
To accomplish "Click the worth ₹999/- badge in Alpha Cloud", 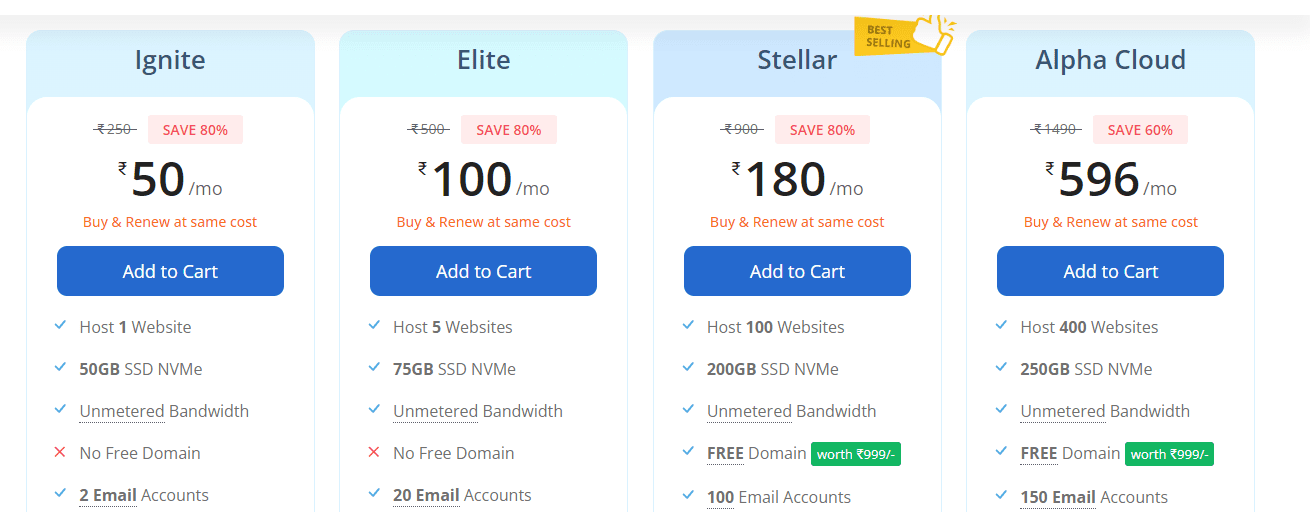I will (x=1169, y=454).
